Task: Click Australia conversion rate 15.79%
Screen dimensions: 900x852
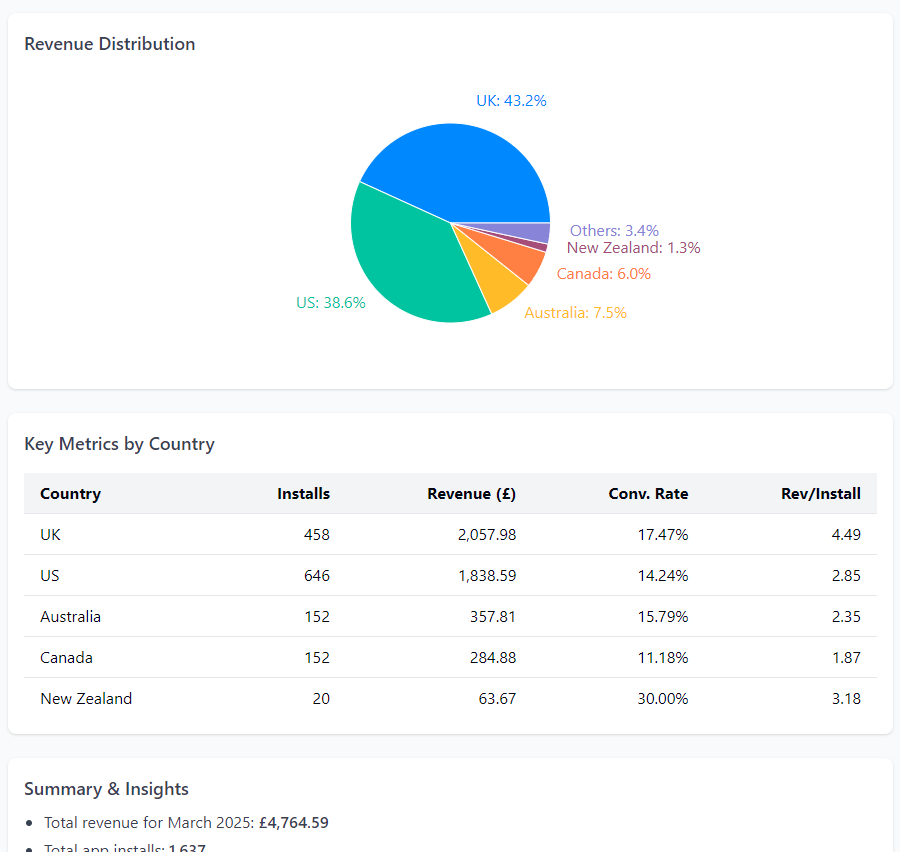Action: tap(663, 617)
